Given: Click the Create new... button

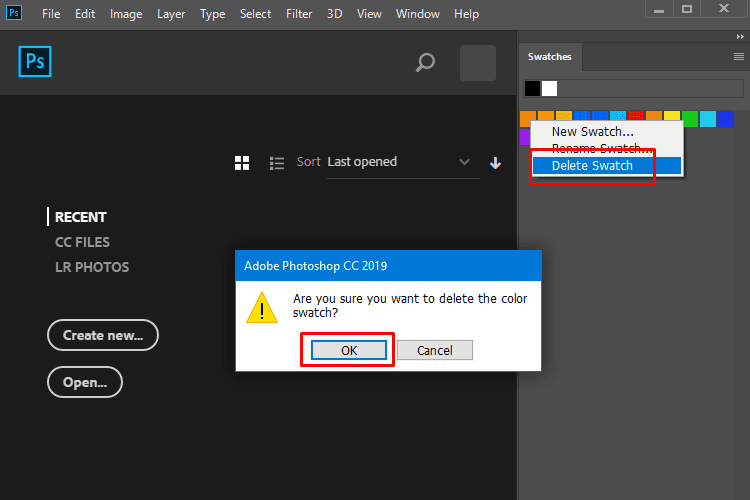Looking at the screenshot, I should tap(103, 335).
